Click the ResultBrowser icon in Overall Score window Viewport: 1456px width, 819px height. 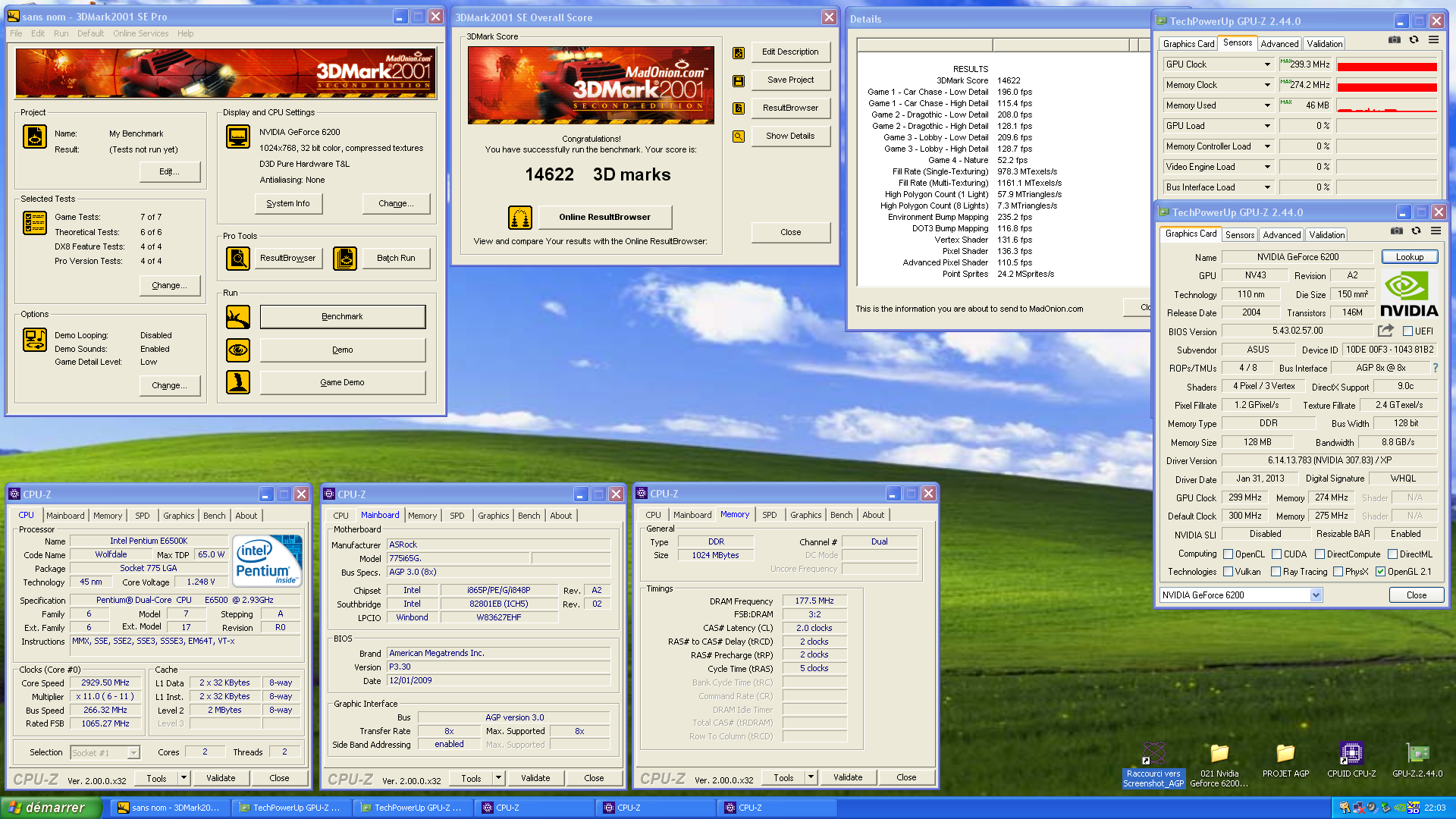click(739, 108)
